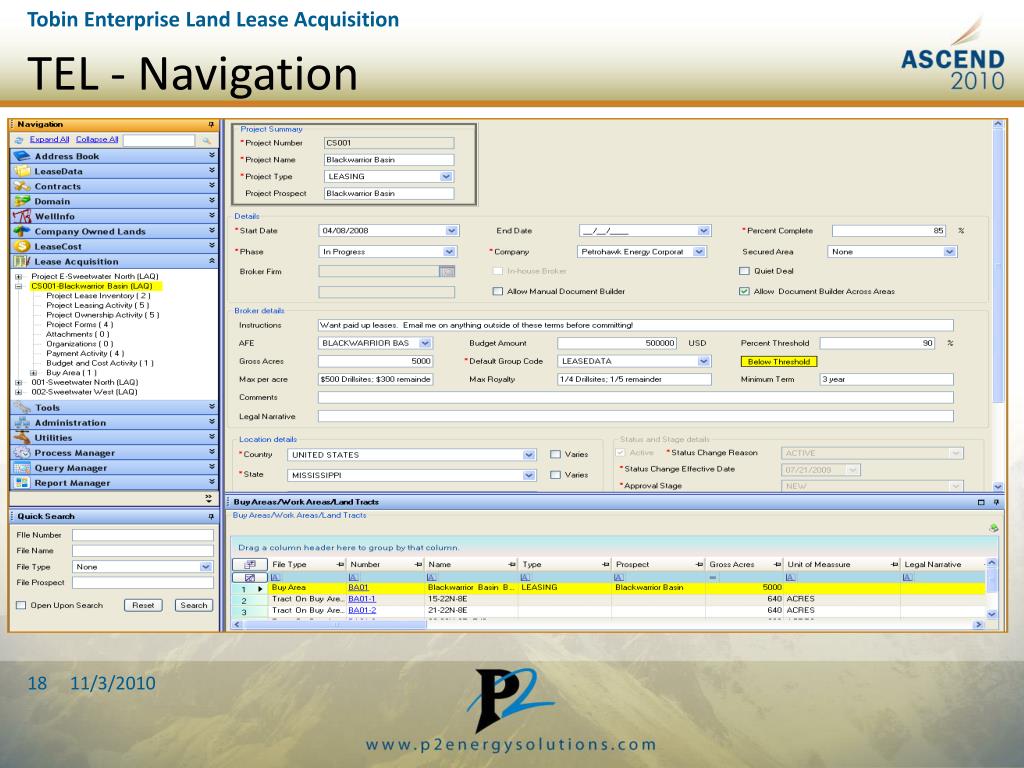The image size is (1024, 768).
Task: Open the Start Date picker dropdown
Action: click(452, 231)
